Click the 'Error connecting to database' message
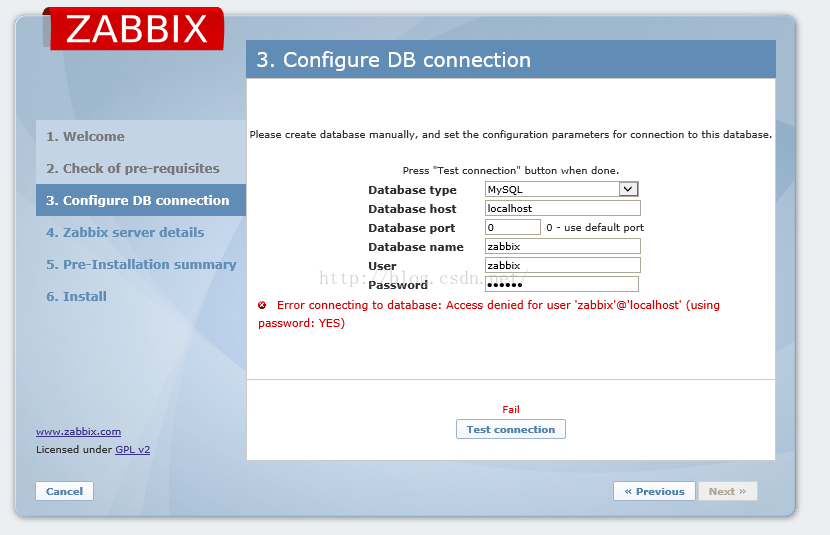Screen dimensions: 830x535 [489, 314]
